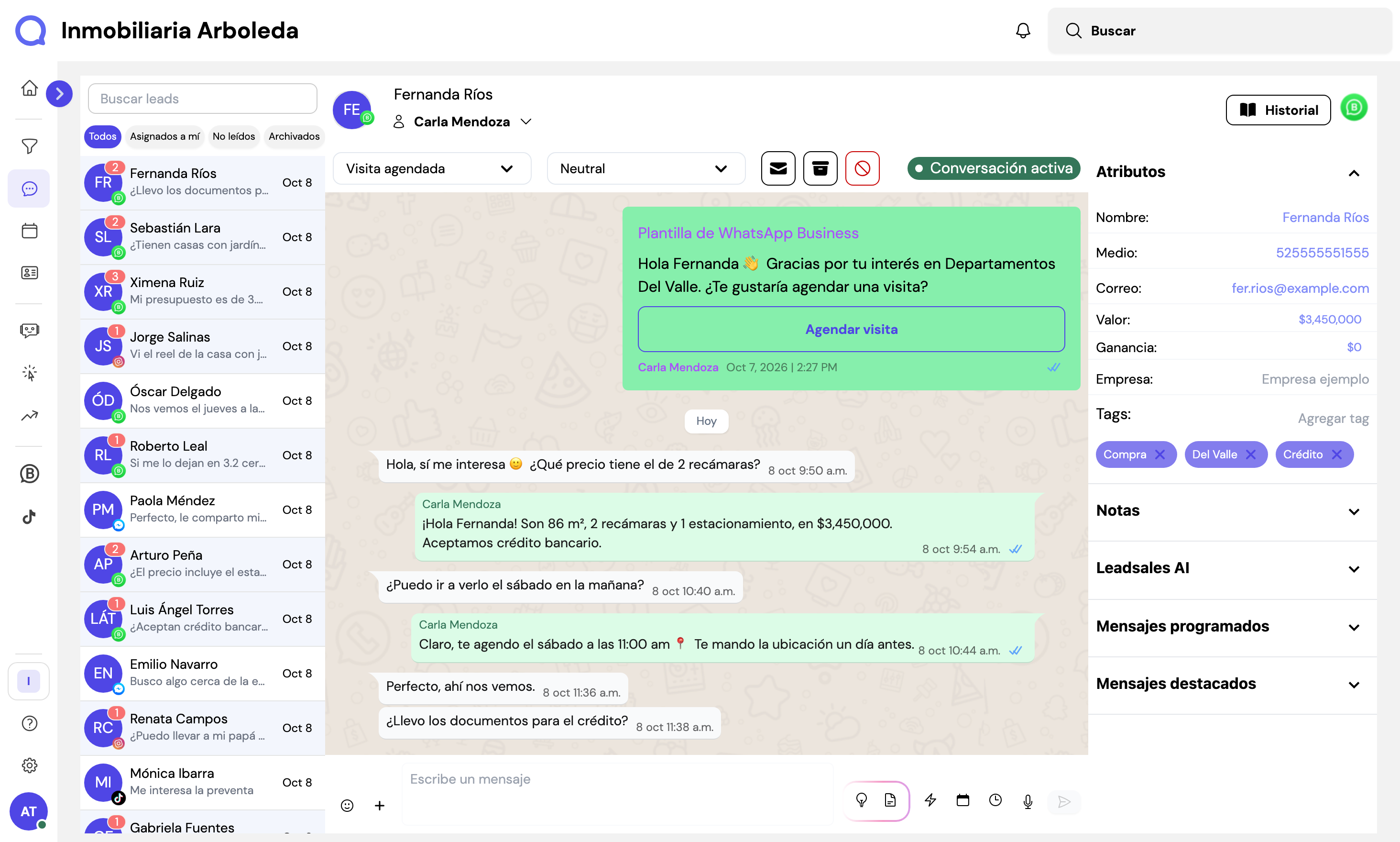Click the 525555551555 phone value

pos(1322,253)
